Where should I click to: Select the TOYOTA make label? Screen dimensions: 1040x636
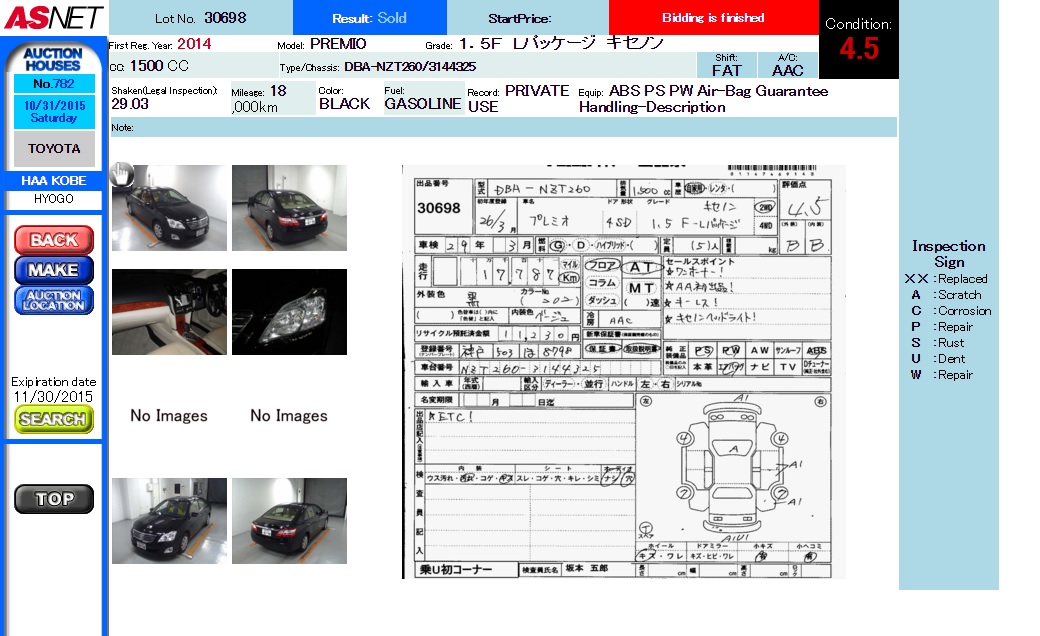click(x=53, y=149)
